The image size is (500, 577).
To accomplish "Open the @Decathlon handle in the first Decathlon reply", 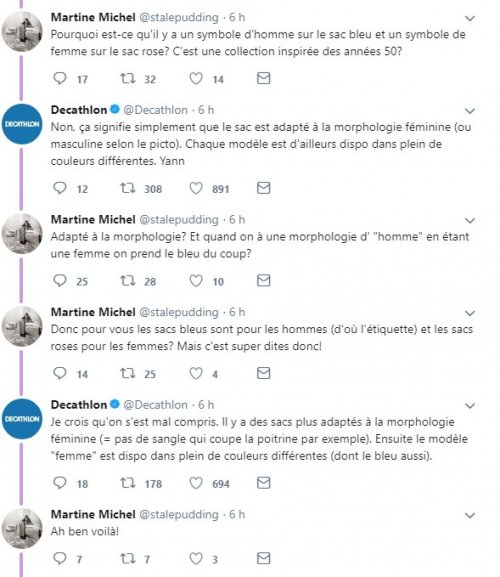I will click(x=155, y=110).
